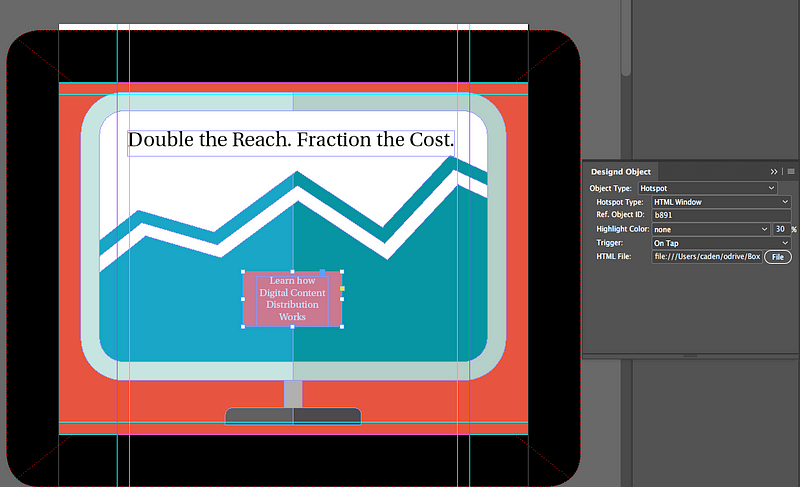Click the Ref. Object ID label
Screen dimensions: 800x487
[x=620, y=215]
